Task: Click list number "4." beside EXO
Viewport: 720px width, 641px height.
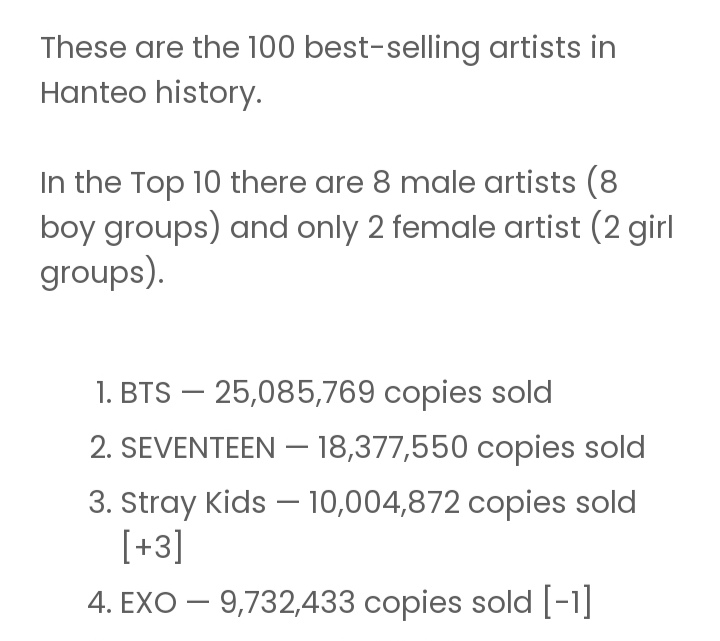Action: tap(100, 603)
